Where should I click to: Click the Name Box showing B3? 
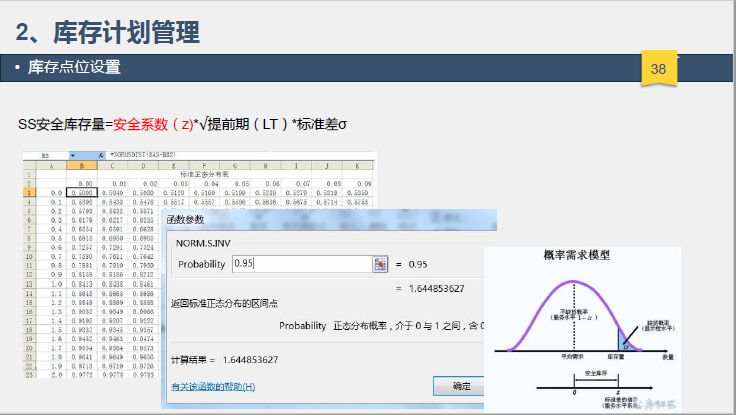click(x=45, y=157)
